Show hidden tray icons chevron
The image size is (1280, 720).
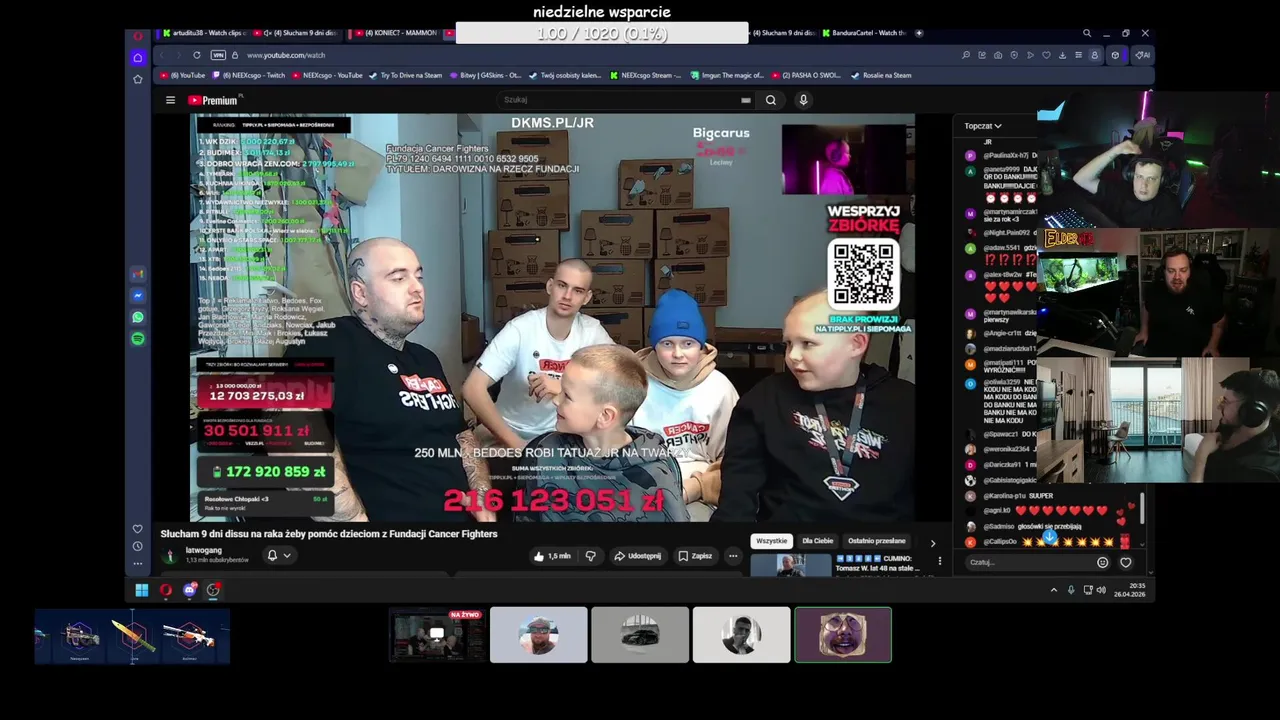tap(1053, 590)
